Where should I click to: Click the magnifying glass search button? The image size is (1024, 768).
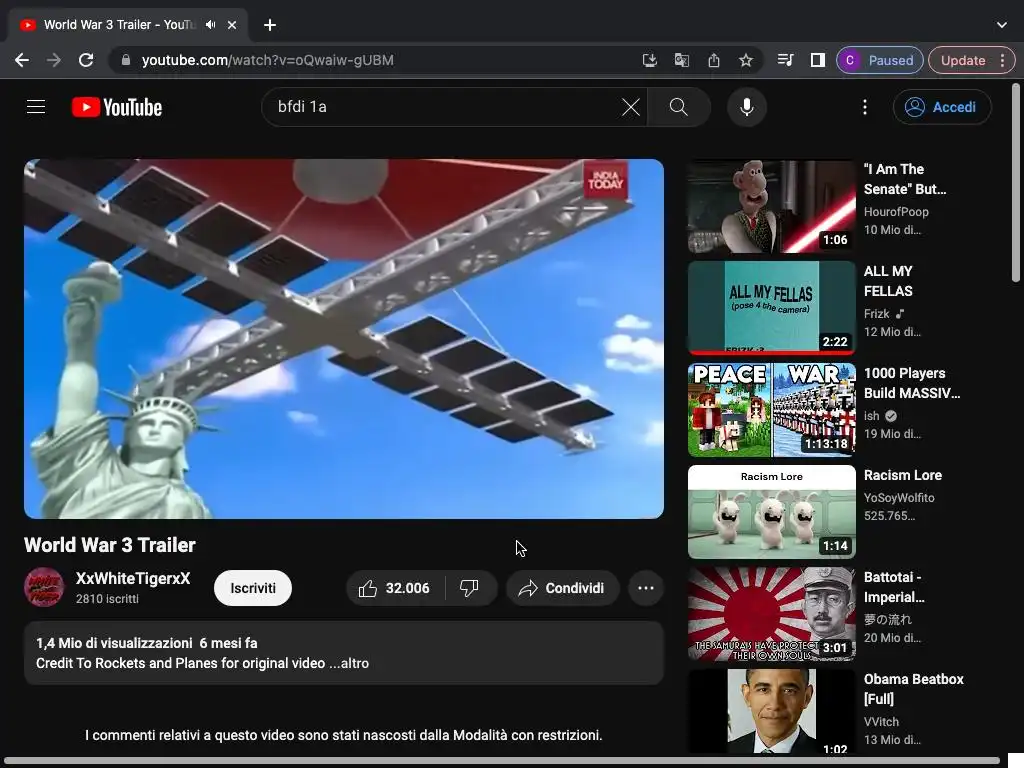(x=679, y=107)
